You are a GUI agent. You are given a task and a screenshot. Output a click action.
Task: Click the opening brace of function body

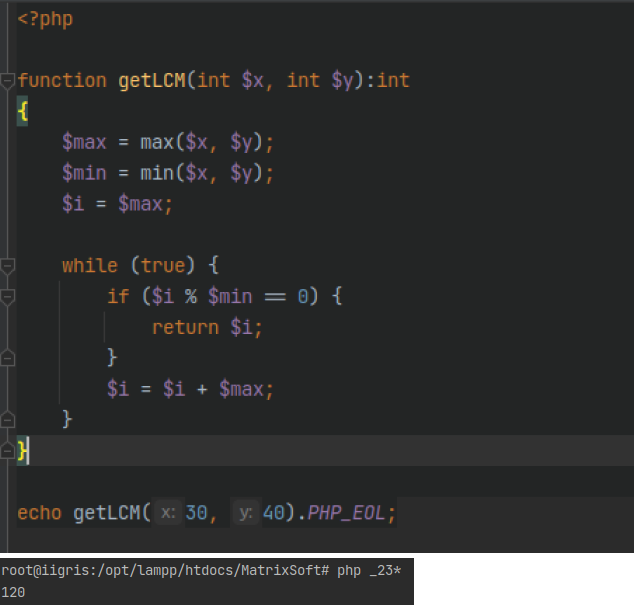pyautogui.click(x=23, y=111)
